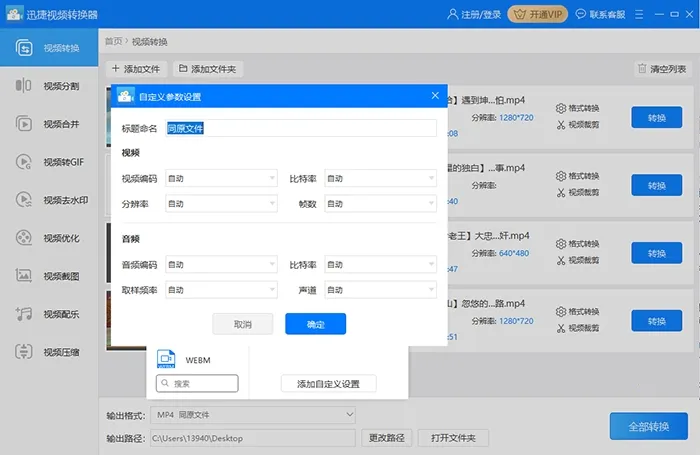
Task: Open the sample rate (取样频率) dropdown
Action: (x=221, y=290)
